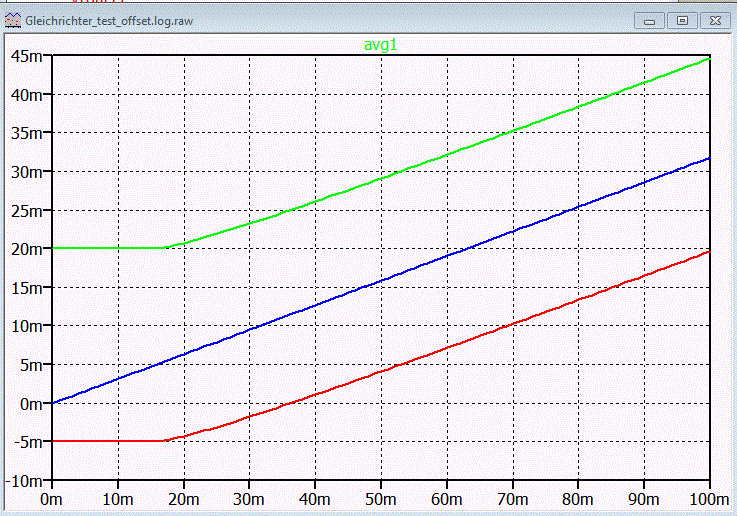737x516 pixels.
Task: Click the blue trace endpoint at 100m
Action: coord(708,159)
